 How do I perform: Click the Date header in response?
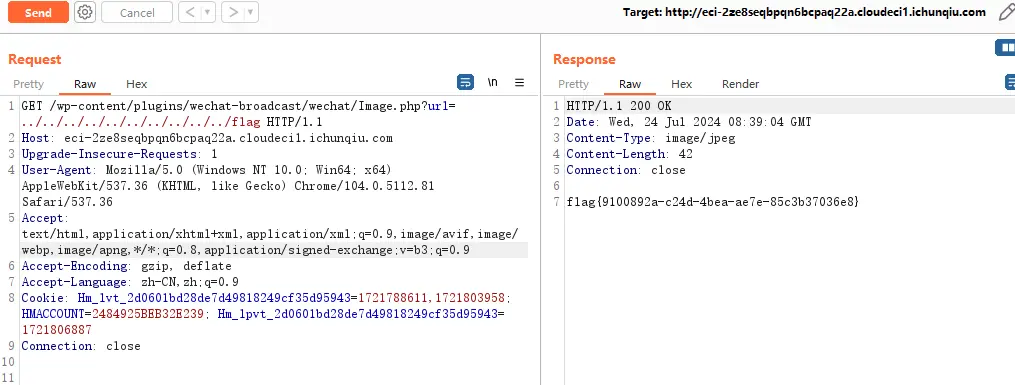[x=689, y=122]
